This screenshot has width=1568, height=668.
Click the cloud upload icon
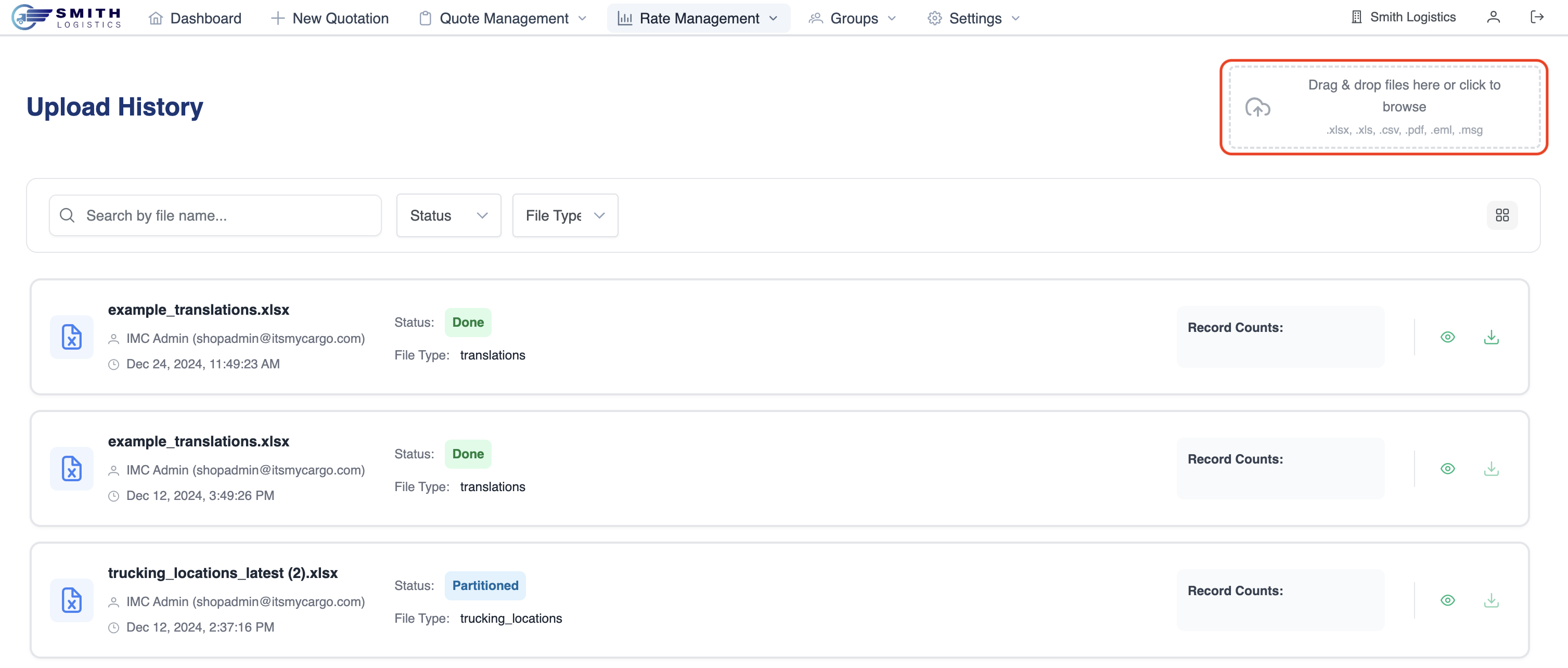coord(1257,108)
